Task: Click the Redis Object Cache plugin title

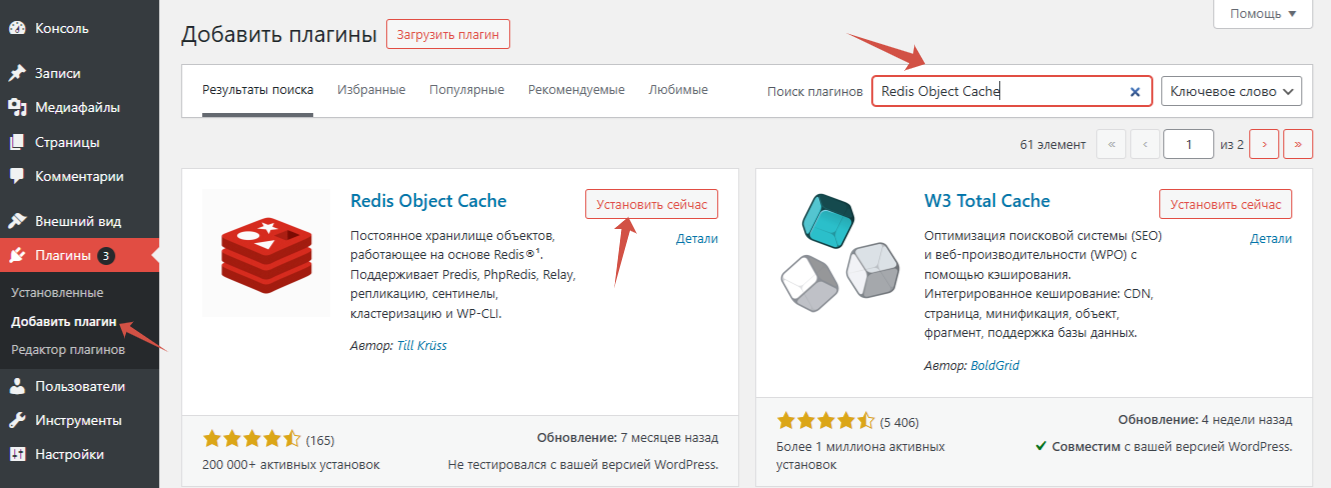Action: tap(428, 201)
